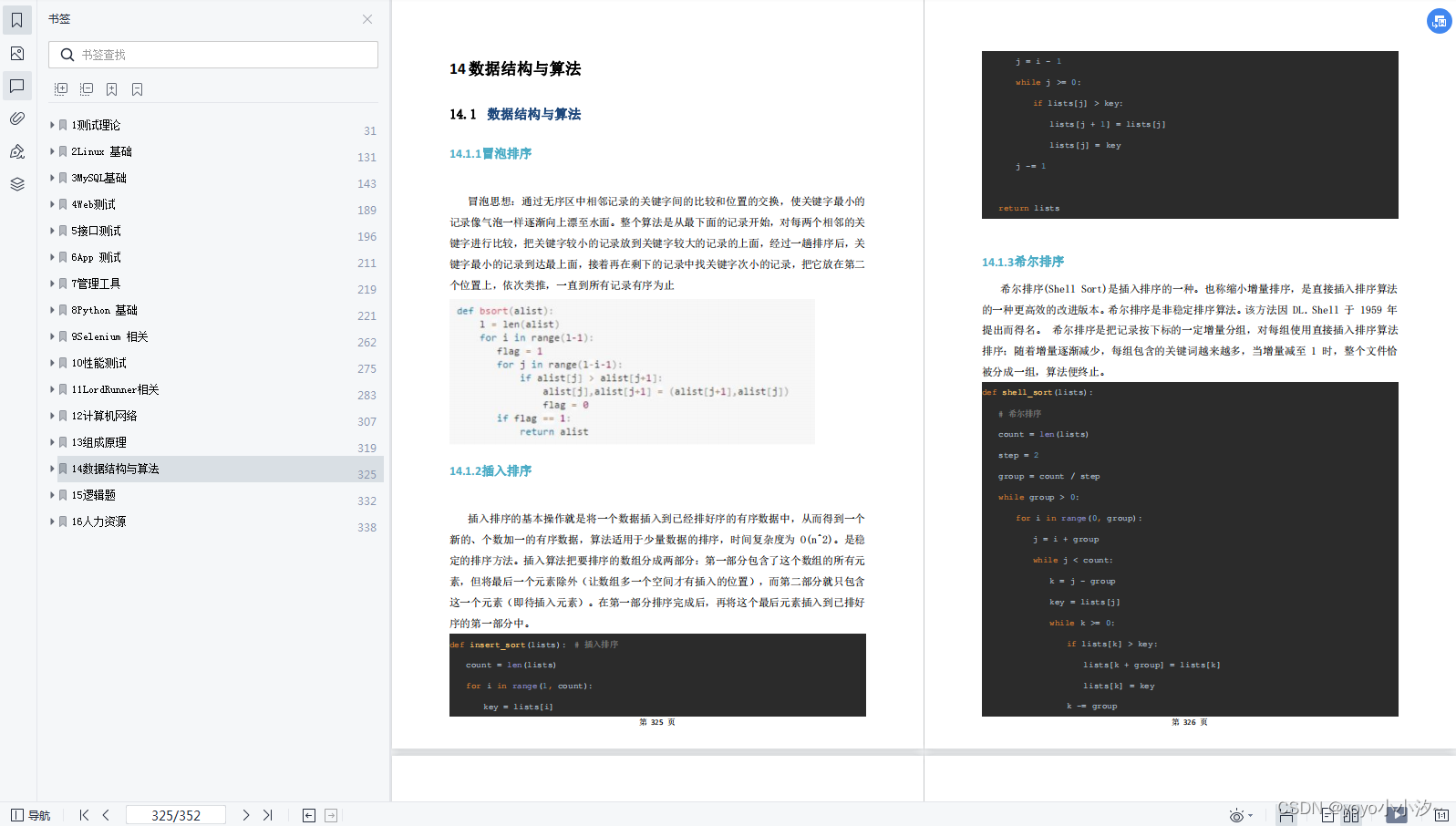Expand the 3MySQL基础 bookmark

coord(52,178)
